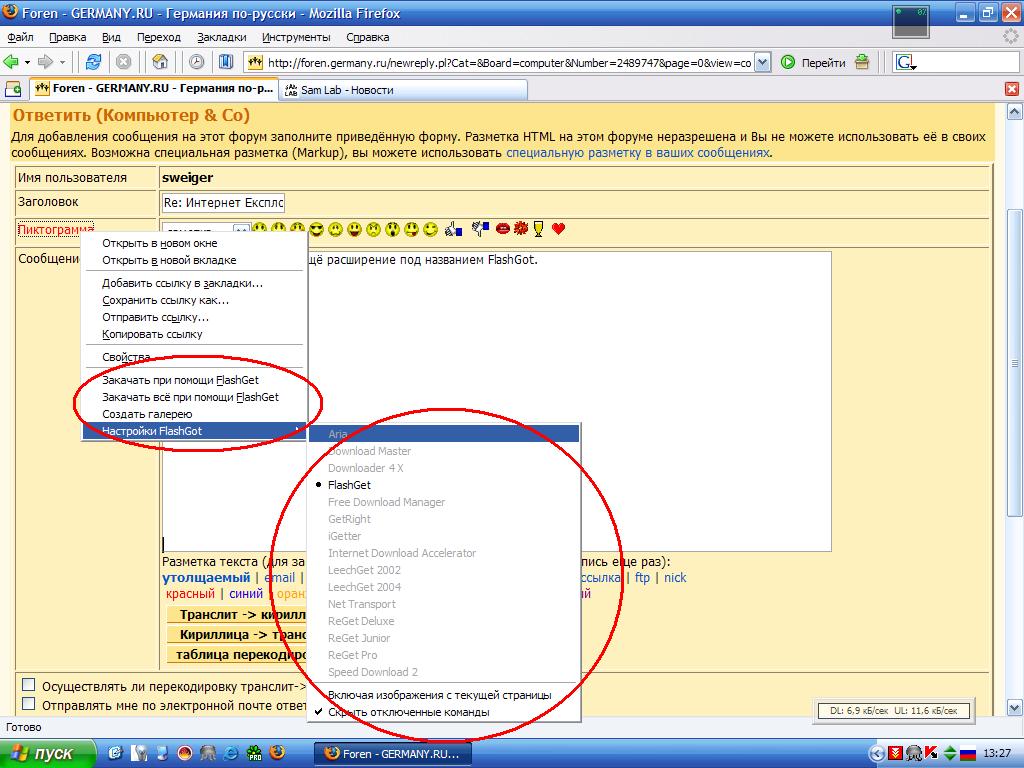Open the History clock icon
Screen dimensions: 1024x768
click(x=196, y=62)
